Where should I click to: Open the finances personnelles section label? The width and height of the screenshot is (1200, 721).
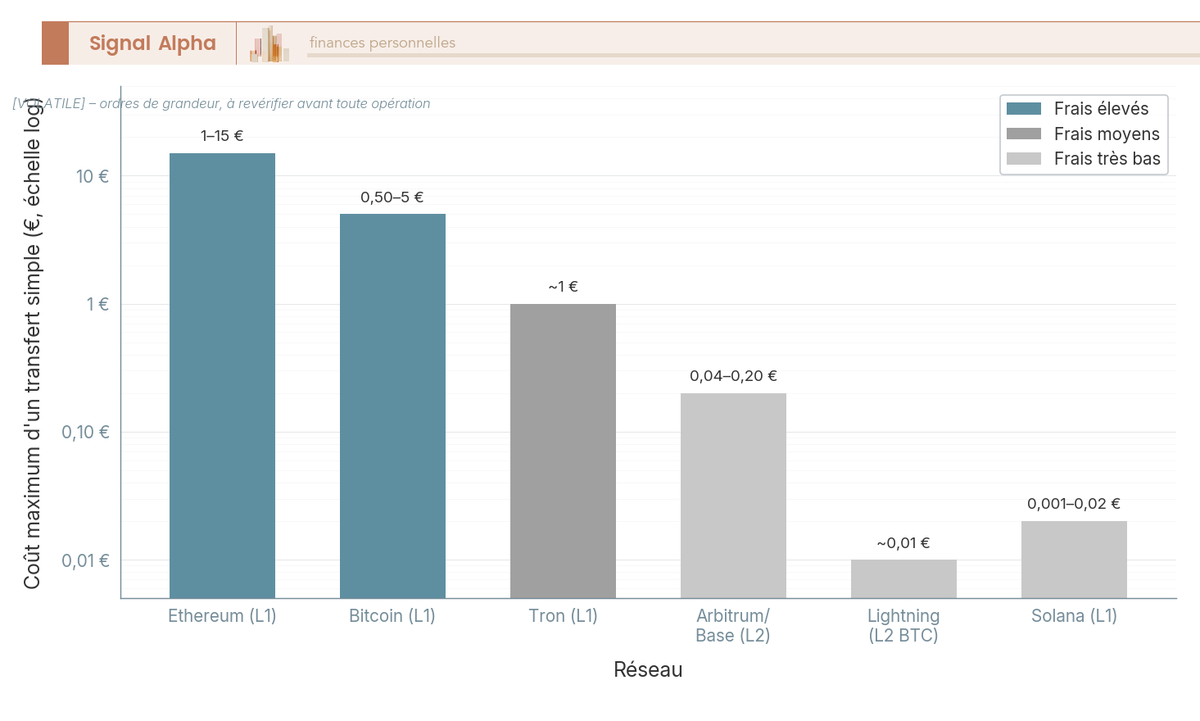click(382, 43)
